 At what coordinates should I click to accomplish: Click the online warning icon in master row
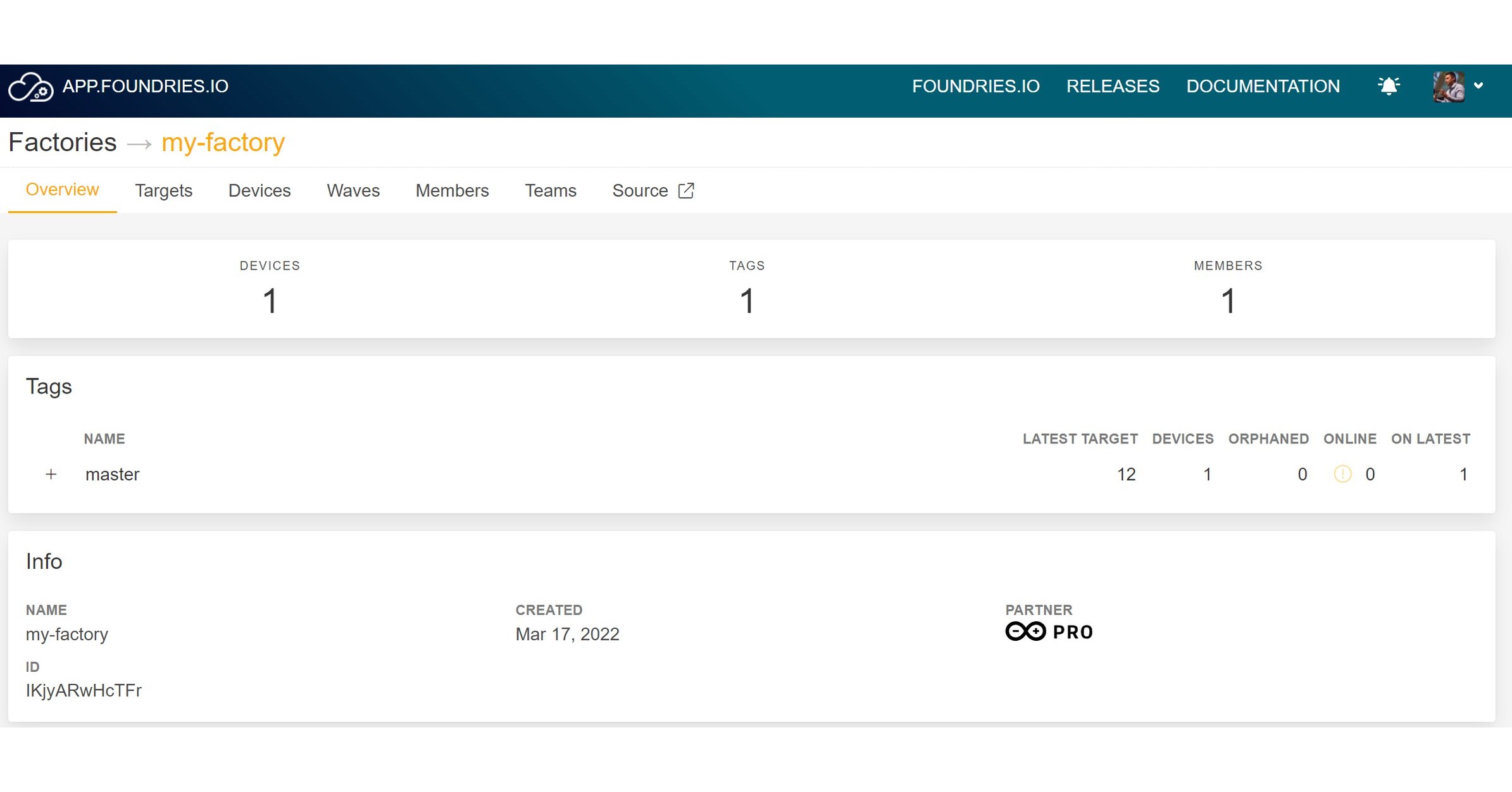[x=1342, y=474]
